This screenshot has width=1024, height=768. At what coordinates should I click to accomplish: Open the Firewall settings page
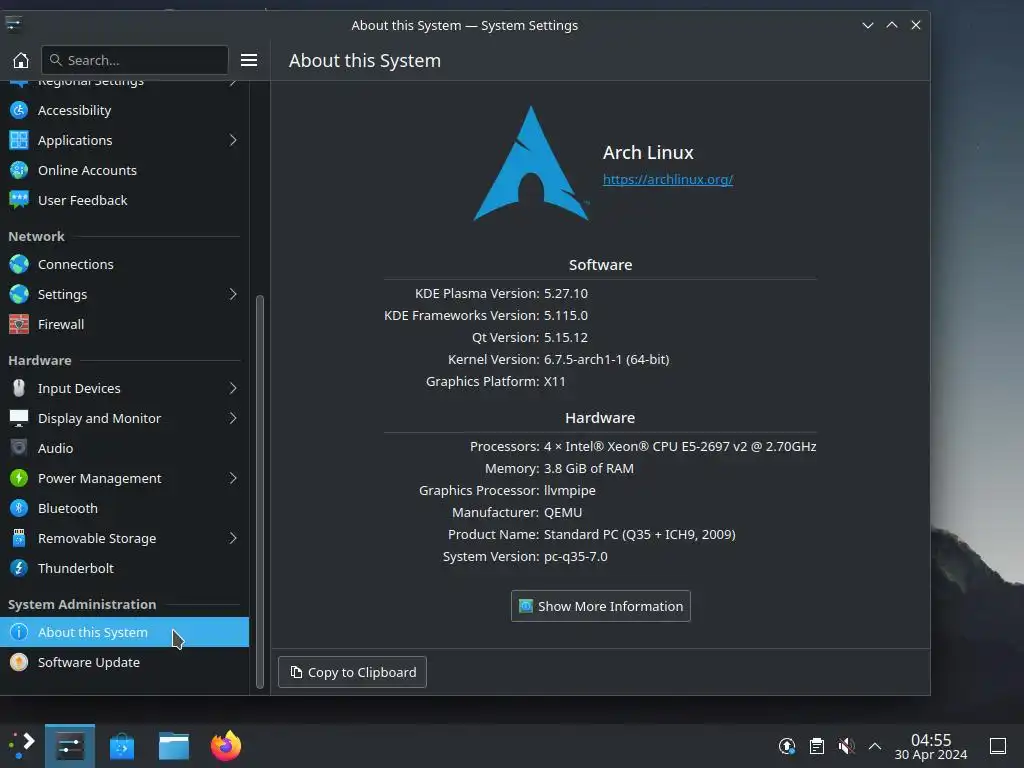124,325
